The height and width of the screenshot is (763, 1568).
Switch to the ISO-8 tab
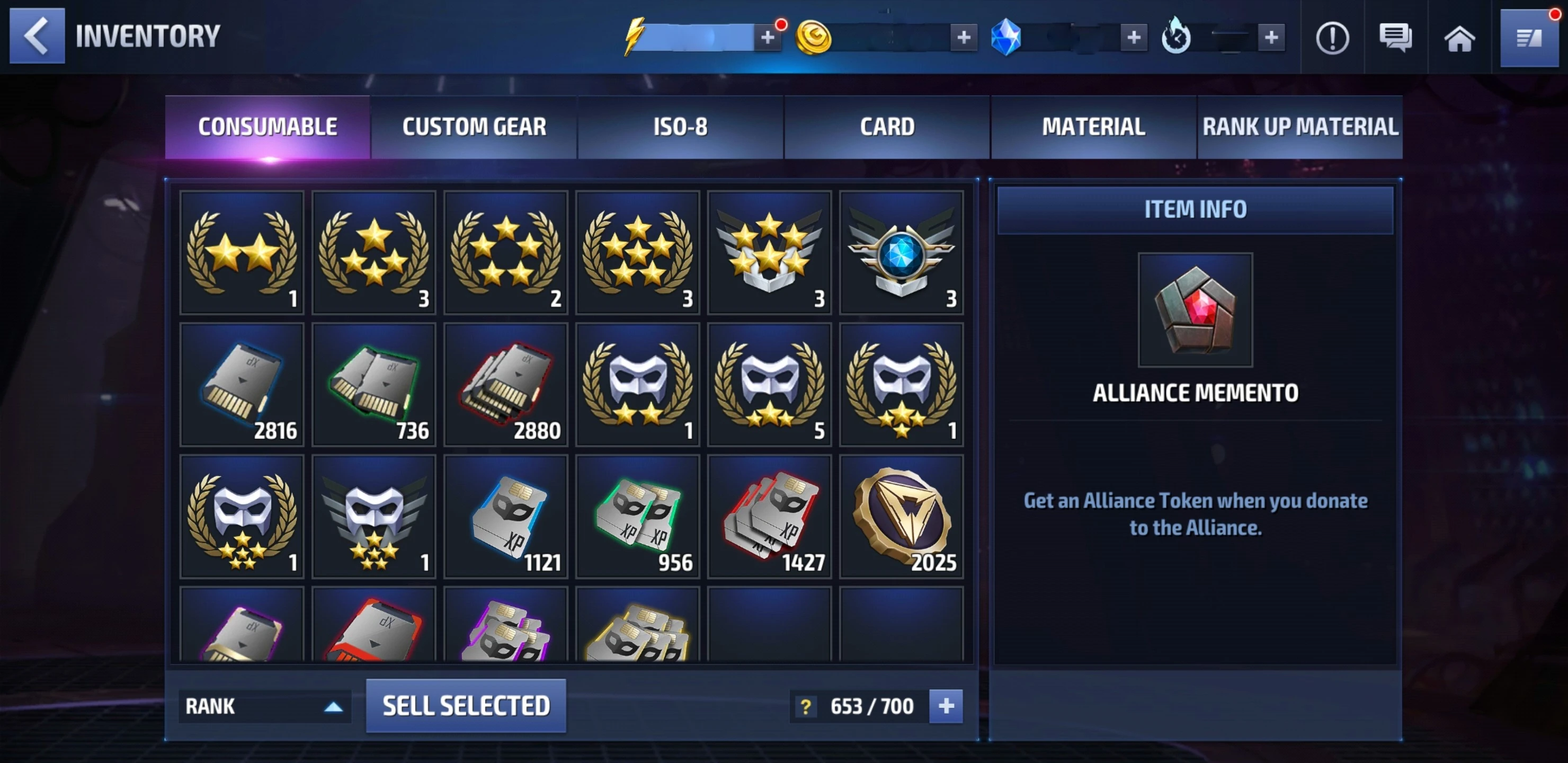coord(680,127)
